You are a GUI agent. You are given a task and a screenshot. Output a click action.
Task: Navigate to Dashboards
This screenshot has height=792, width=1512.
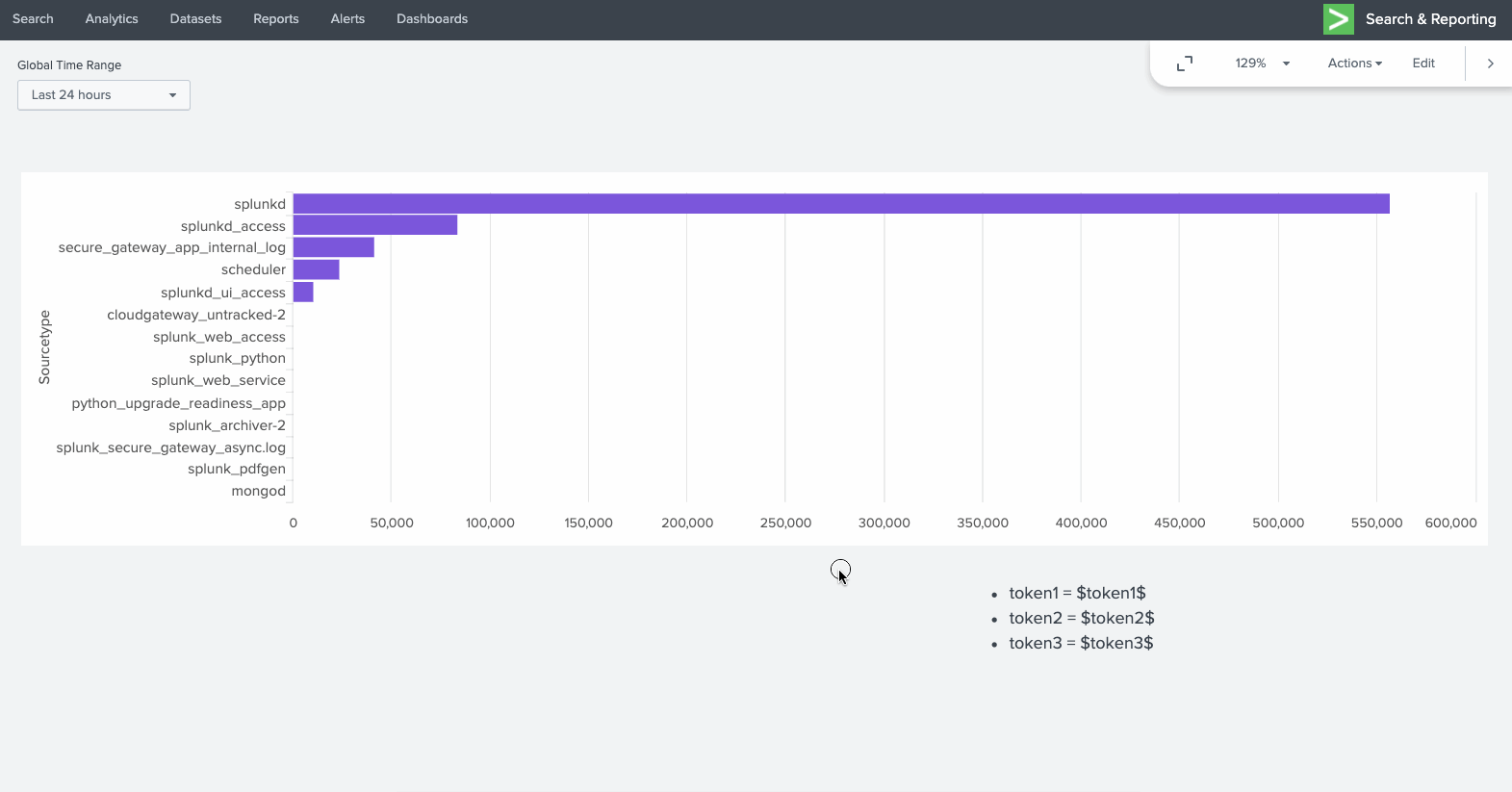tap(432, 19)
